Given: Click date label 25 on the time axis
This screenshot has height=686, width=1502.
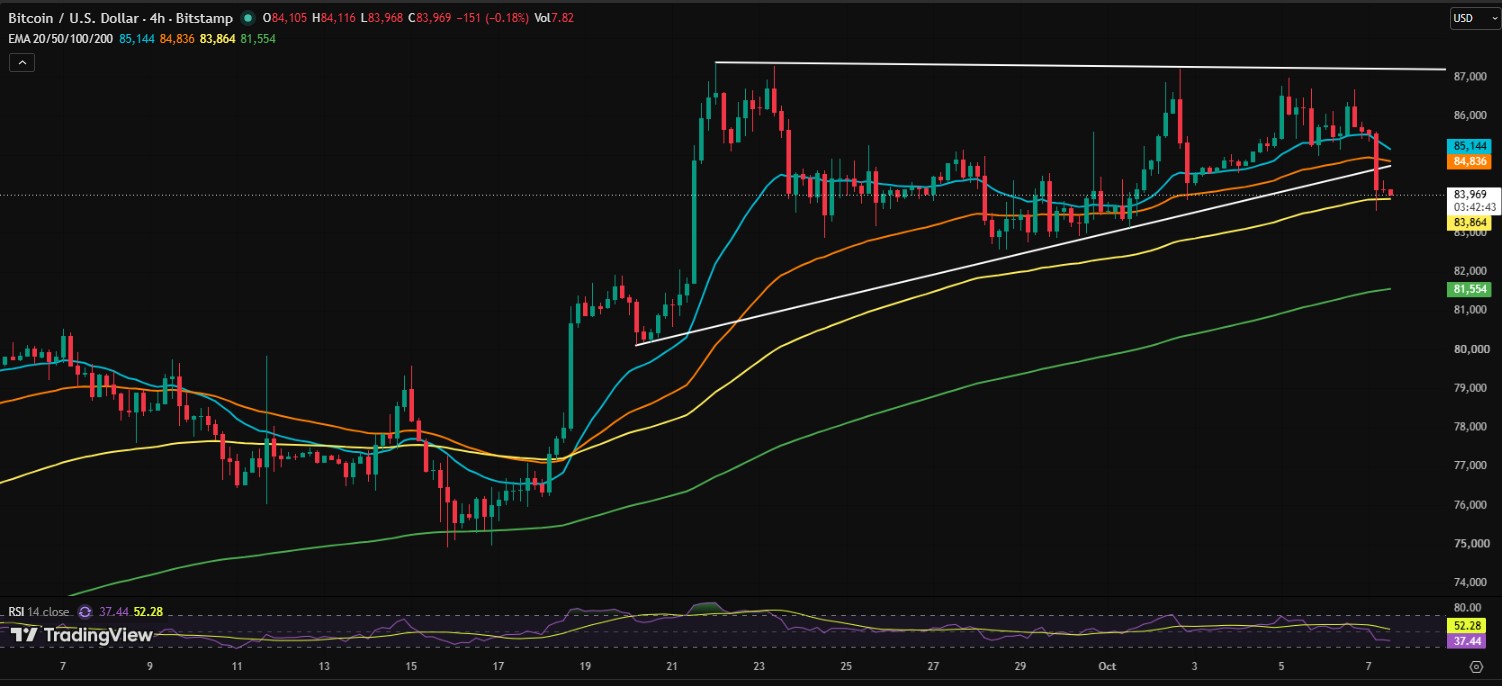Looking at the screenshot, I should pos(846,665).
